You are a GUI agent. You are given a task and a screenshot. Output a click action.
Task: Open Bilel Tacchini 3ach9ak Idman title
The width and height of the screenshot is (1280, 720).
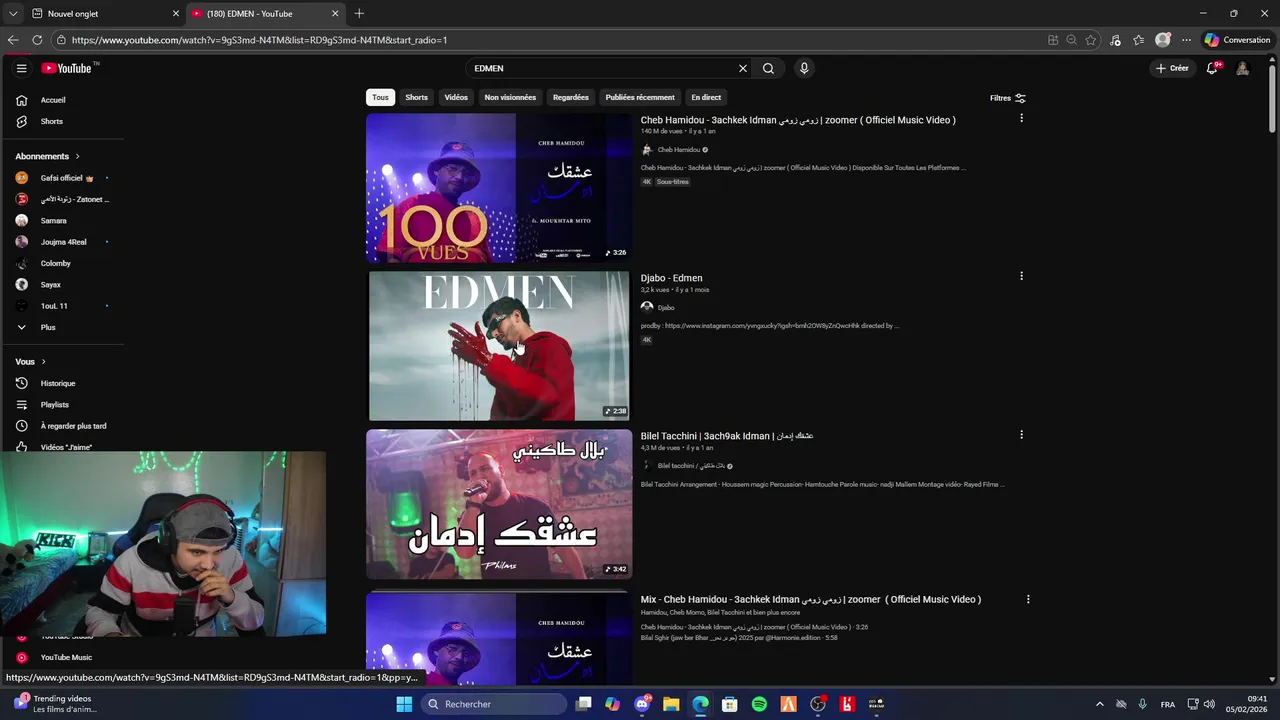click(x=727, y=436)
